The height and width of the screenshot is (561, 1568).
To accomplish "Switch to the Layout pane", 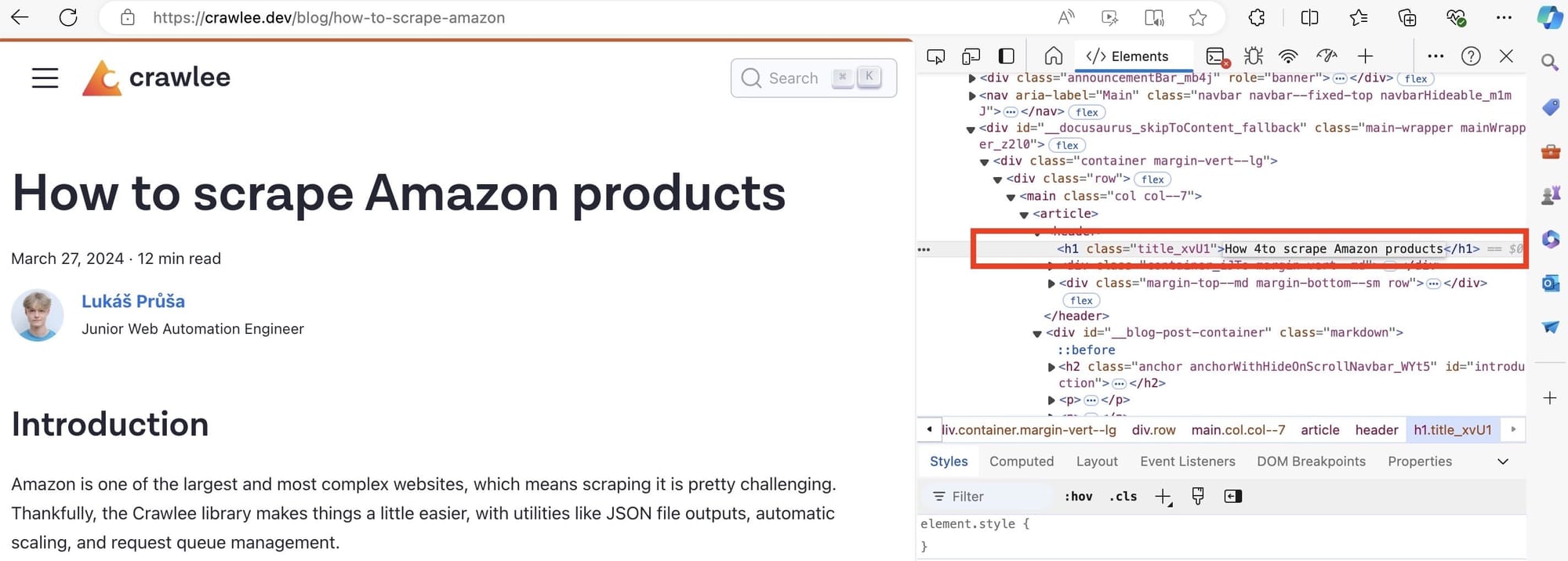I will tap(1097, 461).
